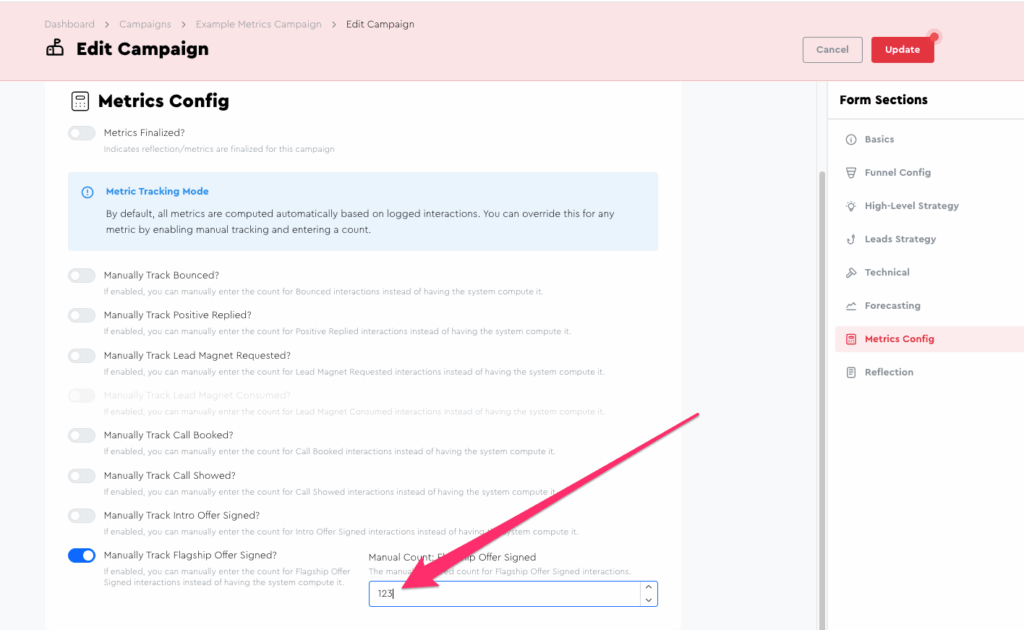The image size is (1024, 630).
Task: Click the Funnel Config funnel icon
Action: click(x=851, y=173)
